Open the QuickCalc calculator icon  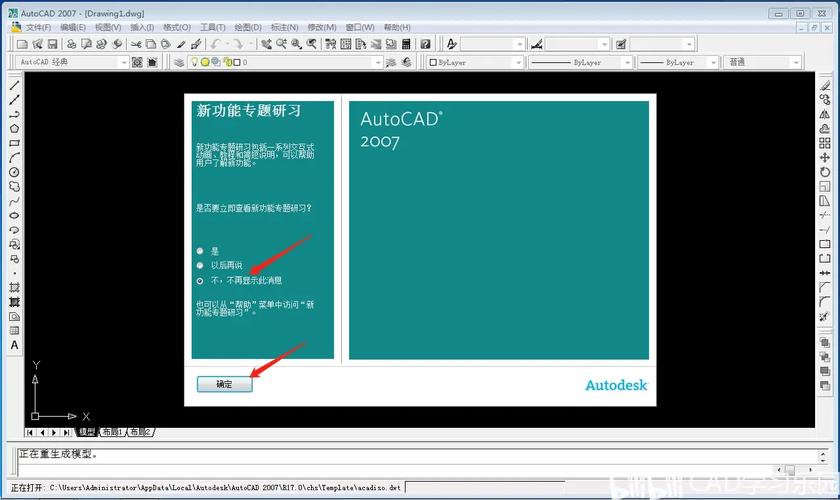(407, 44)
